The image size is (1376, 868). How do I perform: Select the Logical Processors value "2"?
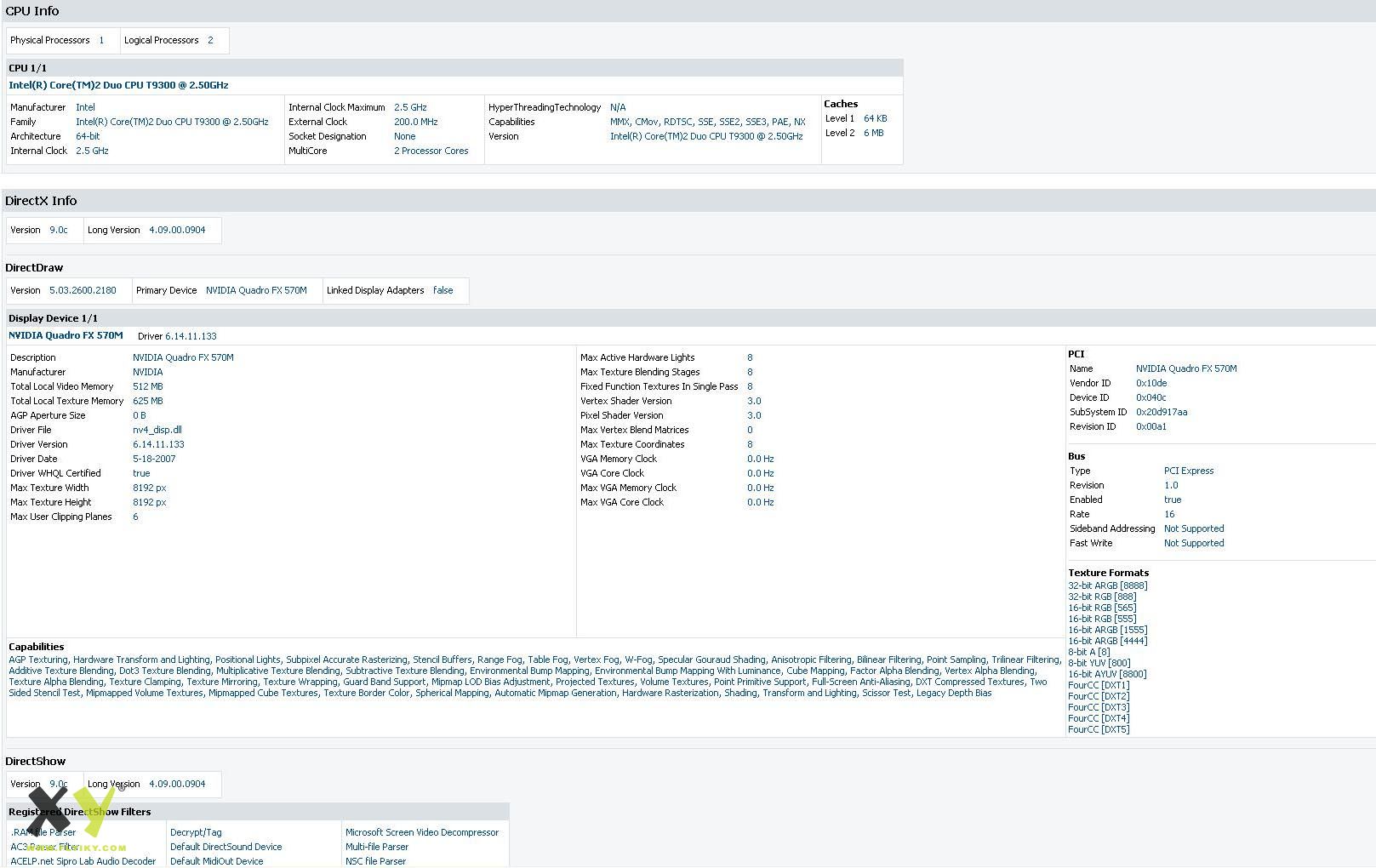pyautogui.click(x=210, y=40)
